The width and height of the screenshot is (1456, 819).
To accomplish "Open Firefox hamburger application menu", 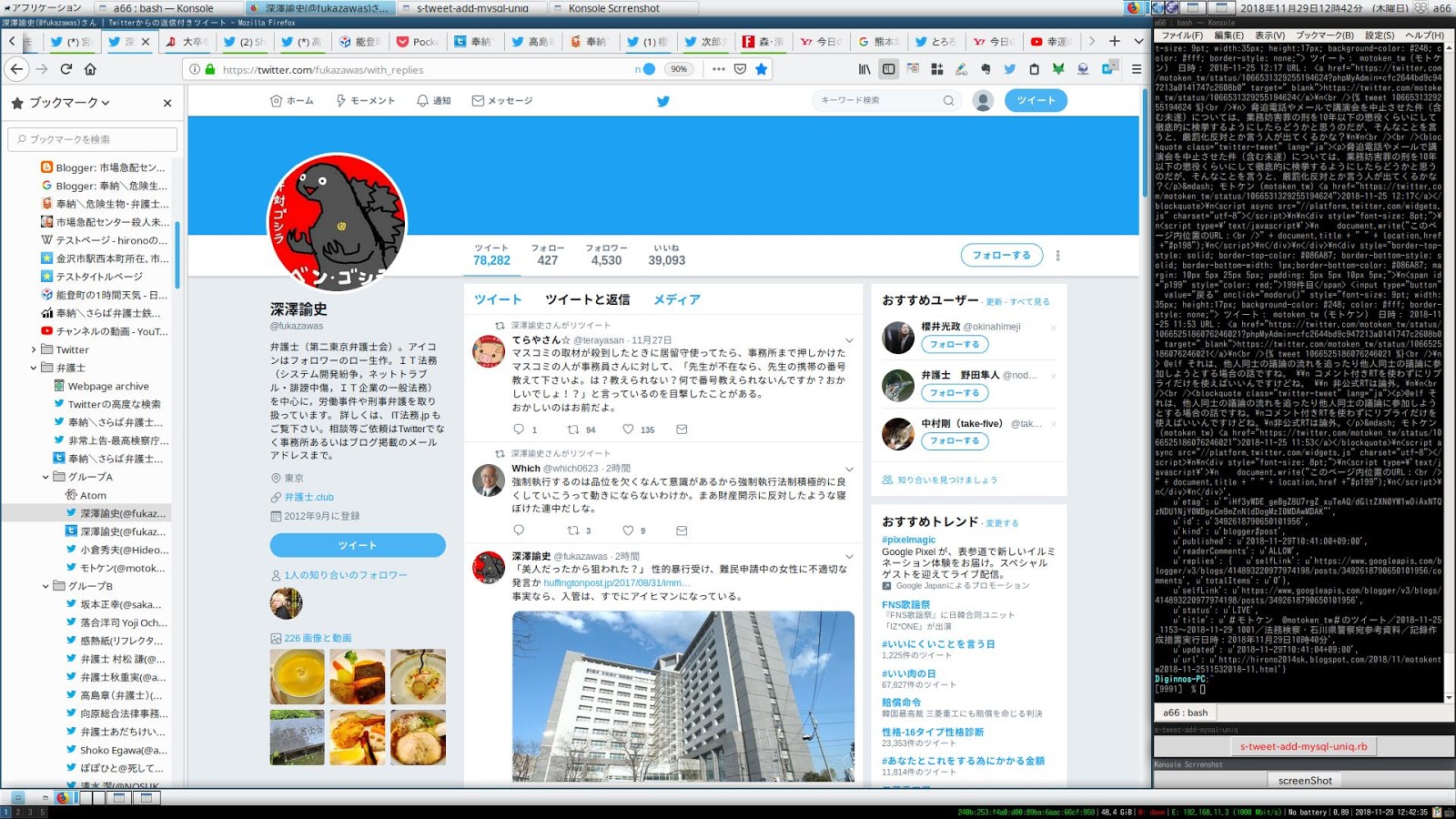I will coord(1137,69).
